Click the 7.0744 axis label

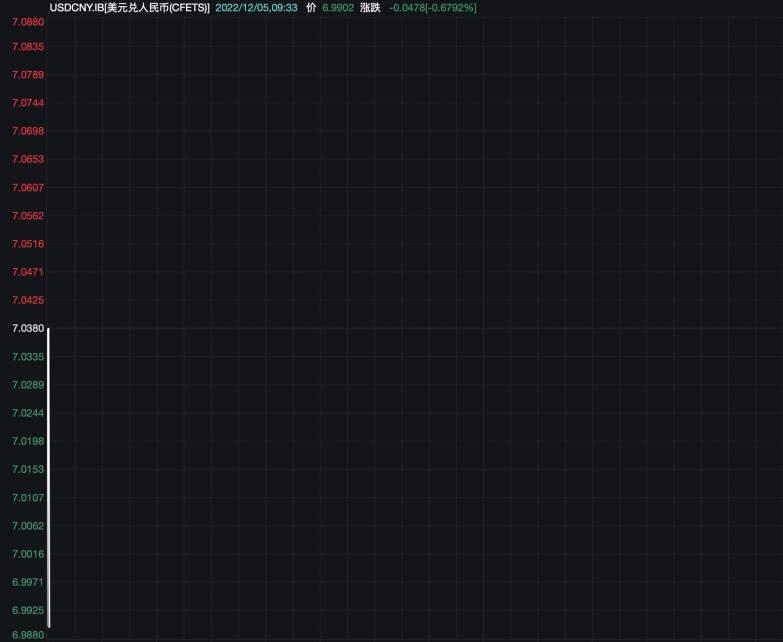tap(28, 103)
